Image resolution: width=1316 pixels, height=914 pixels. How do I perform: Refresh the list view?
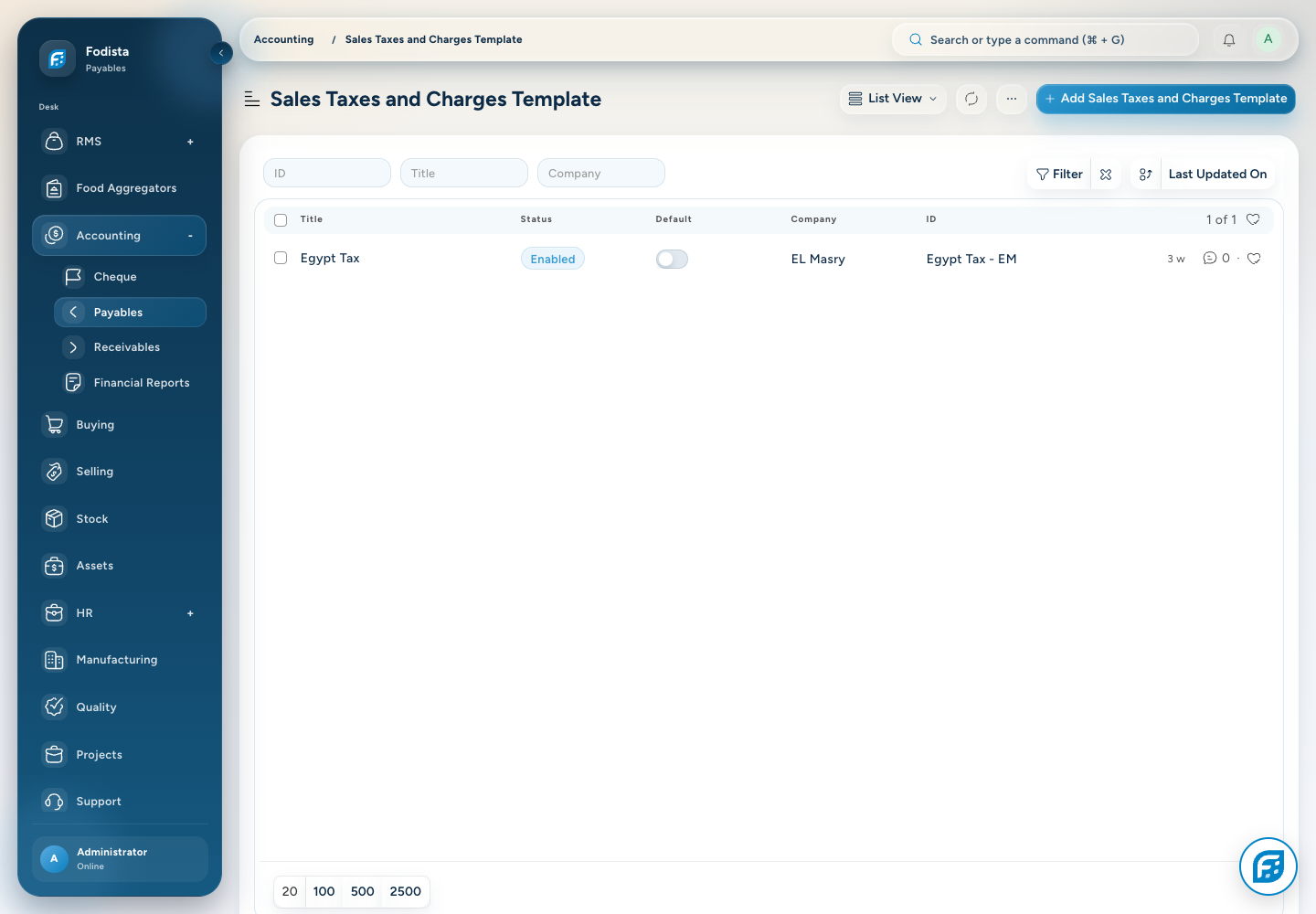(x=971, y=99)
